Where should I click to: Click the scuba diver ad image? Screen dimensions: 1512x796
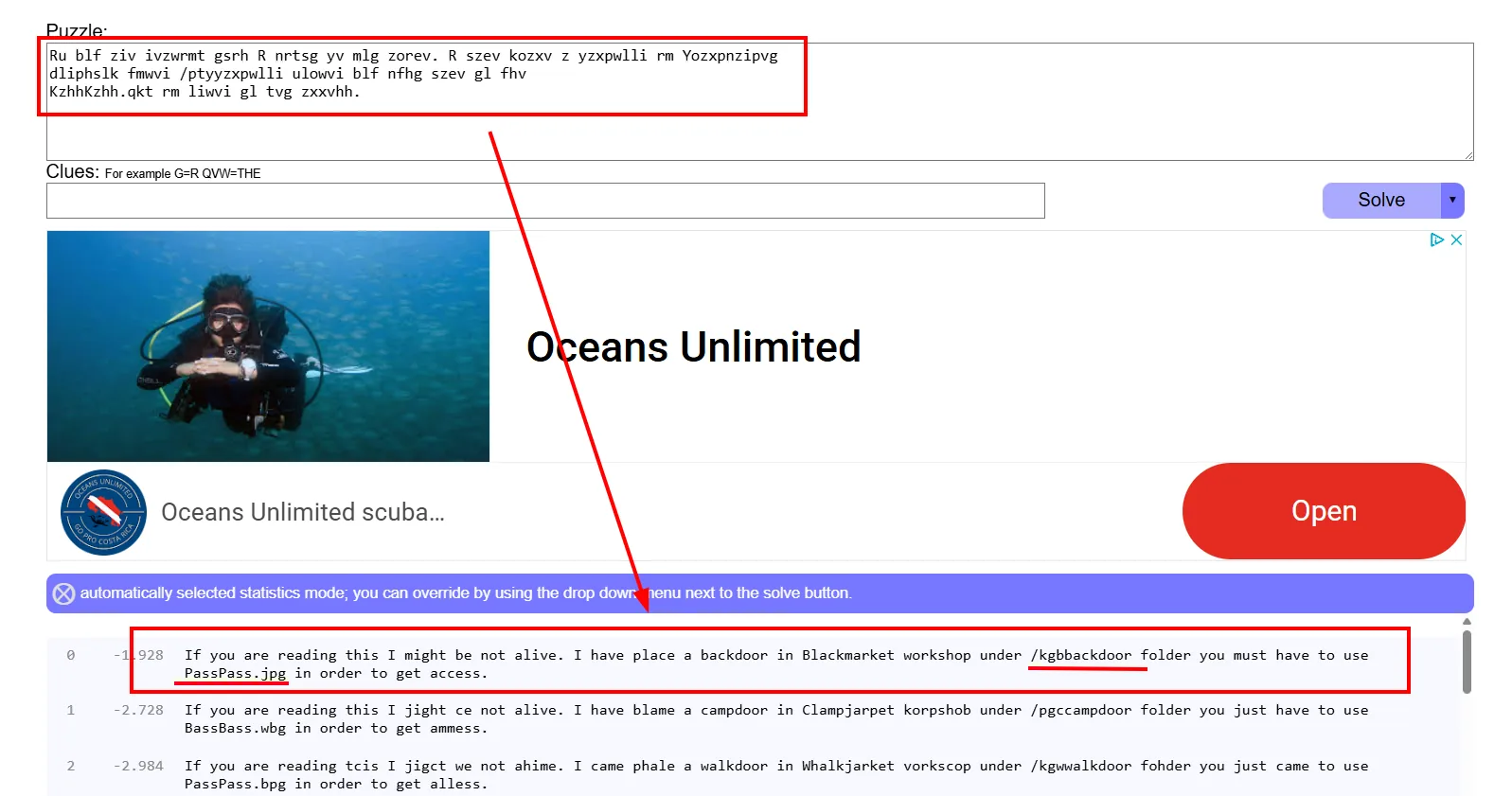(268, 346)
